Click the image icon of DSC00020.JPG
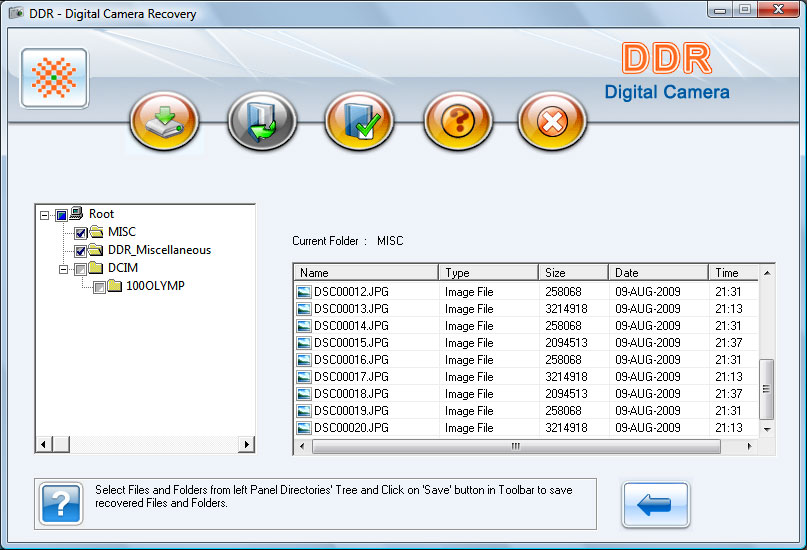The image size is (807, 550). tap(304, 428)
